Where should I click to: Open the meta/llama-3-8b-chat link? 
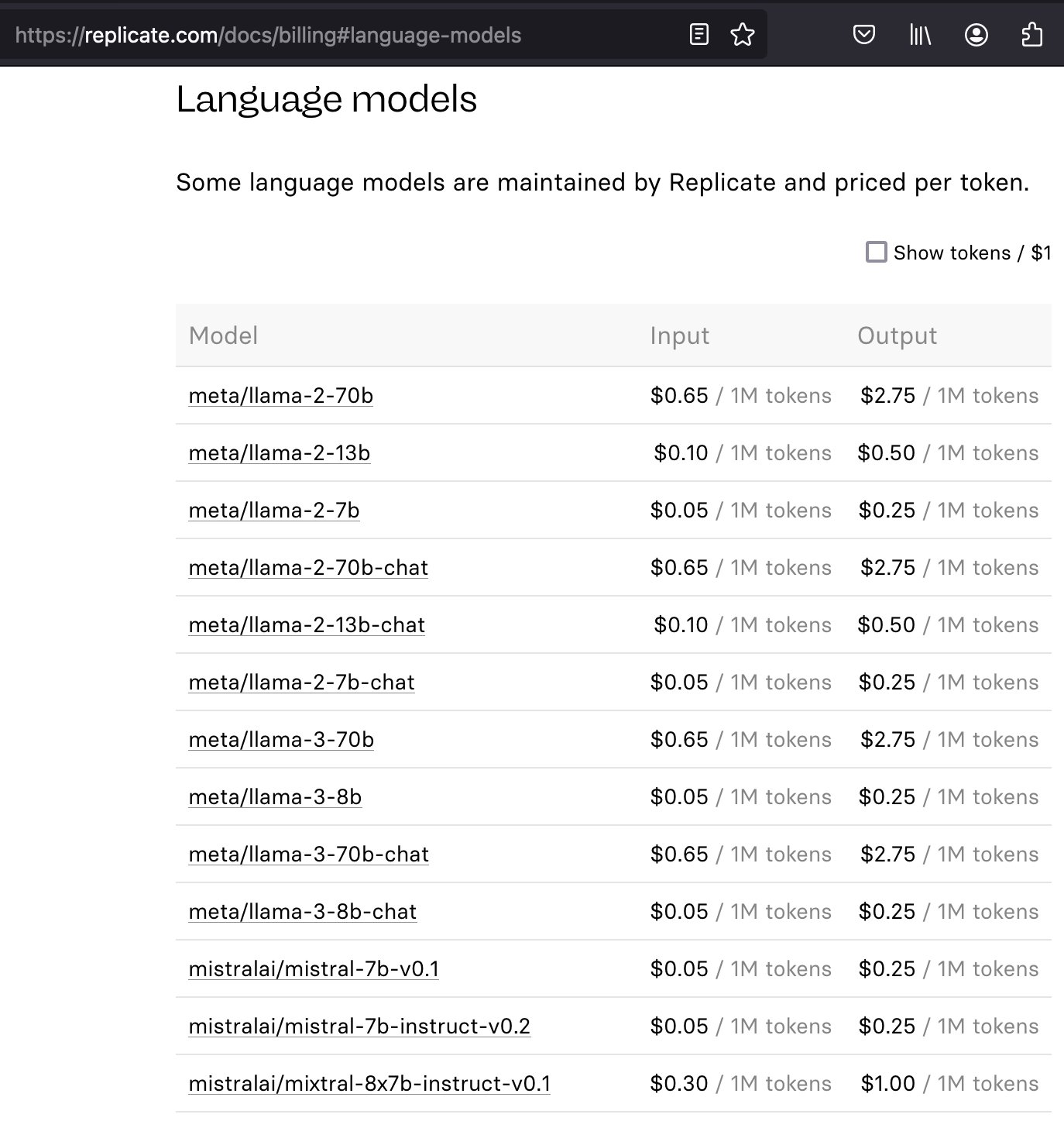302,912
